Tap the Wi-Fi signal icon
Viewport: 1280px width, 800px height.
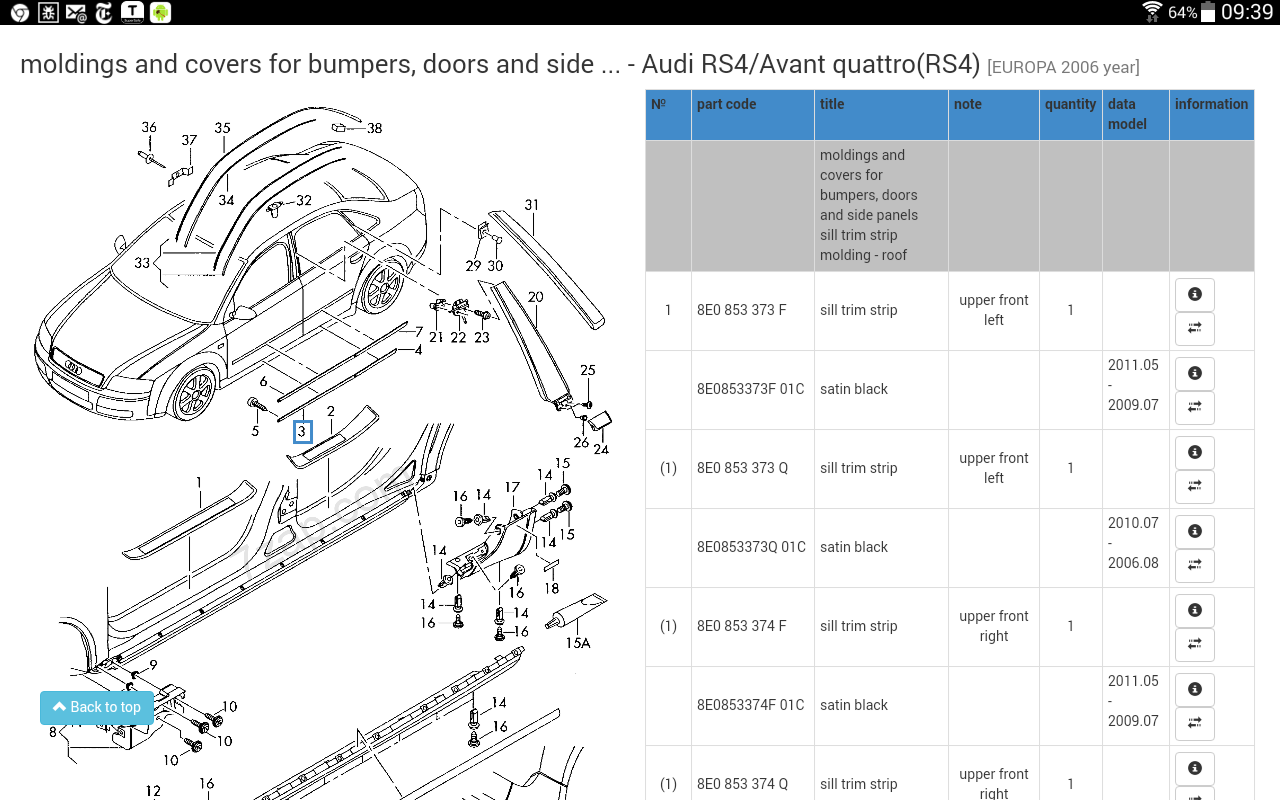point(1152,12)
